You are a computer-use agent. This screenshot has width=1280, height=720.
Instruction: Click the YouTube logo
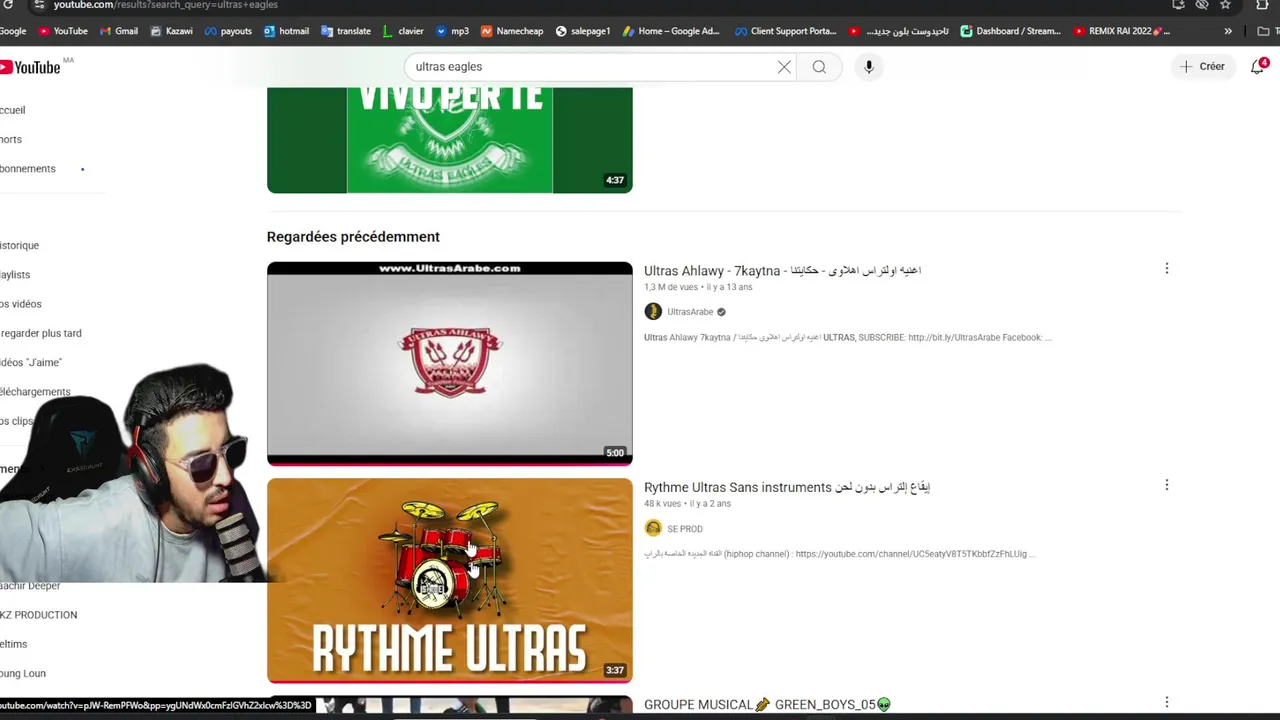31,67
